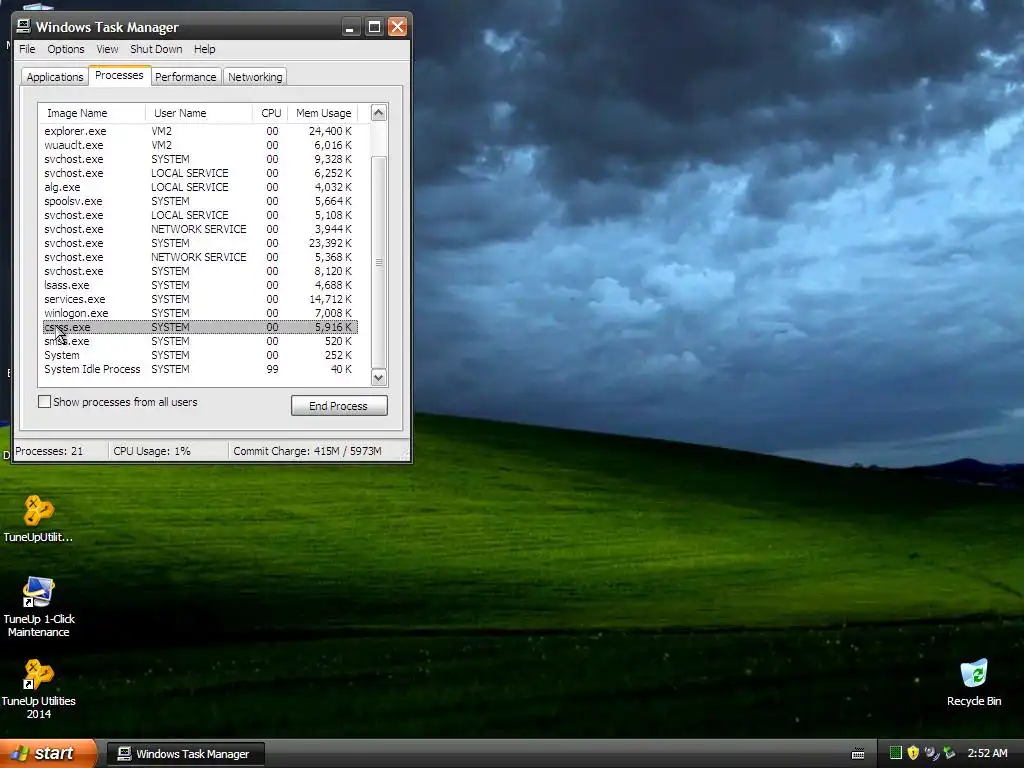Open the File menu
This screenshot has height=768, width=1024.
[27, 49]
